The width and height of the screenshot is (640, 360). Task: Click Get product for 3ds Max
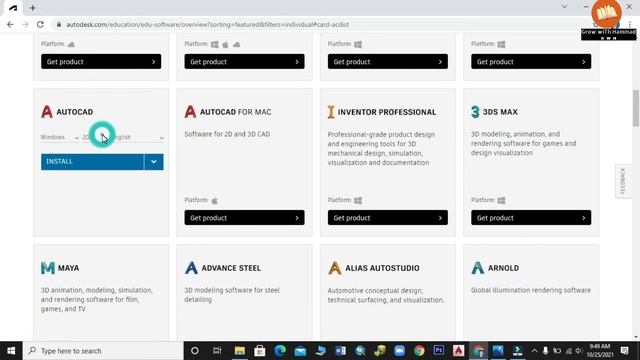pos(531,218)
